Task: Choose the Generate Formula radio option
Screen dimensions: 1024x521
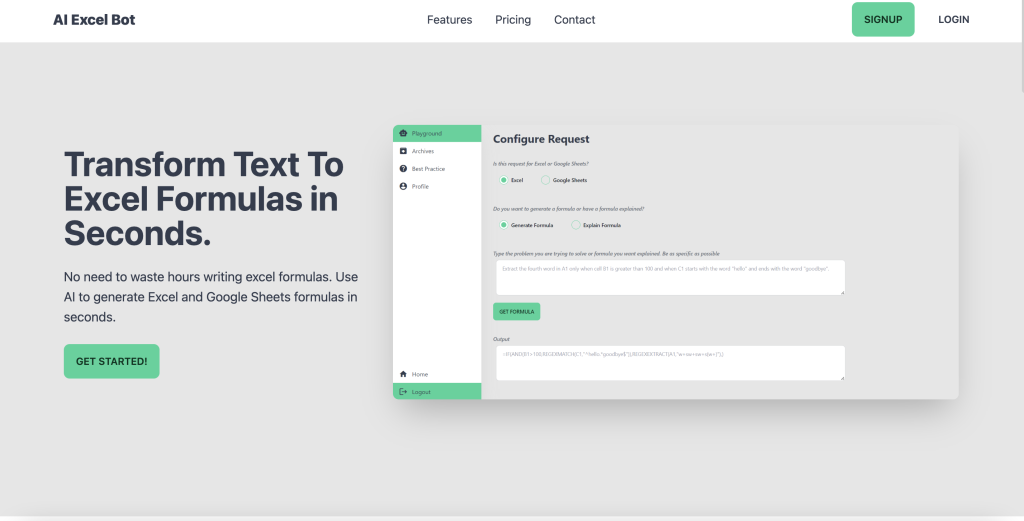Action: tap(504, 225)
